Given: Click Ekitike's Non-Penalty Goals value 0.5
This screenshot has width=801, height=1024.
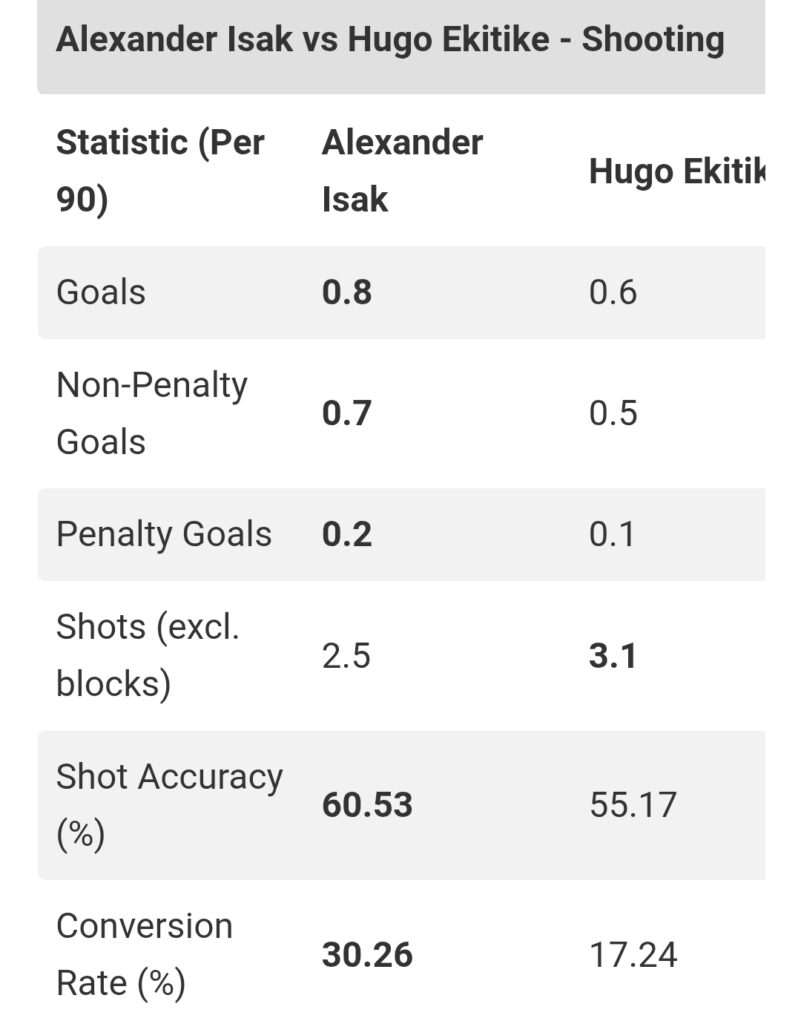Looking at the screenshot, I should pyautogui.click(x=613, y=413).
